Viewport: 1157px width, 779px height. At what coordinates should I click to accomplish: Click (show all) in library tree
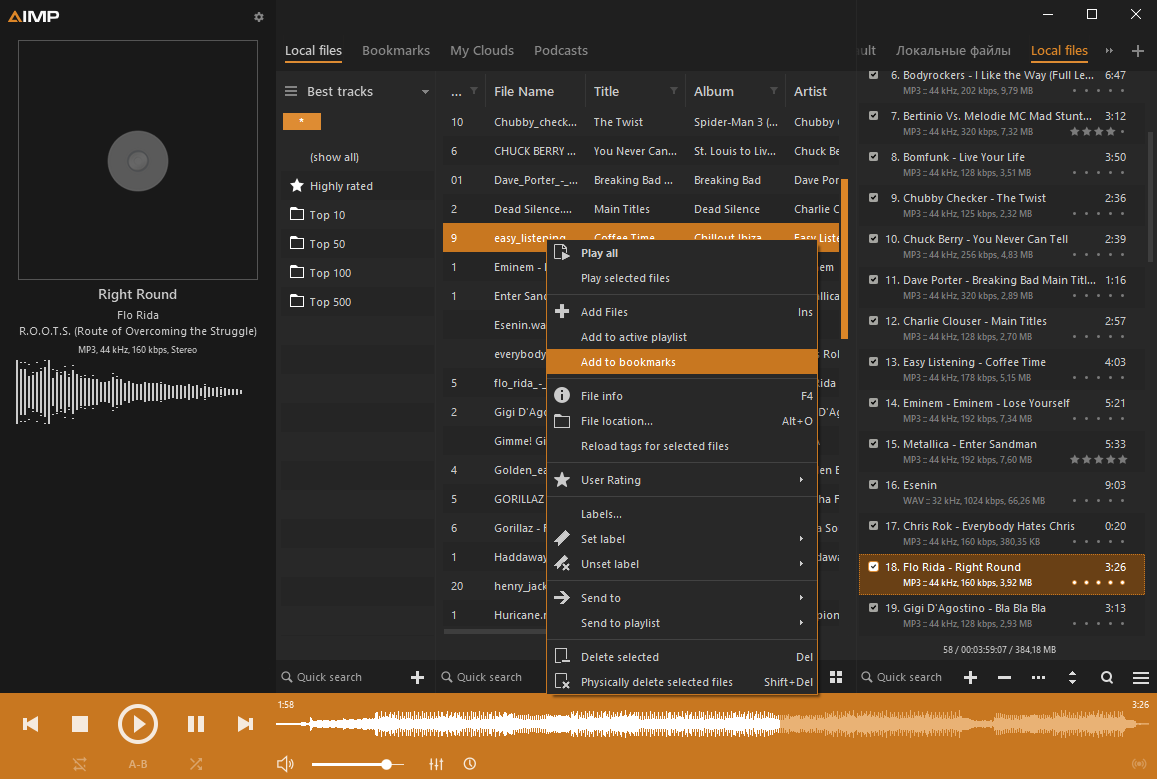point(334,157)
